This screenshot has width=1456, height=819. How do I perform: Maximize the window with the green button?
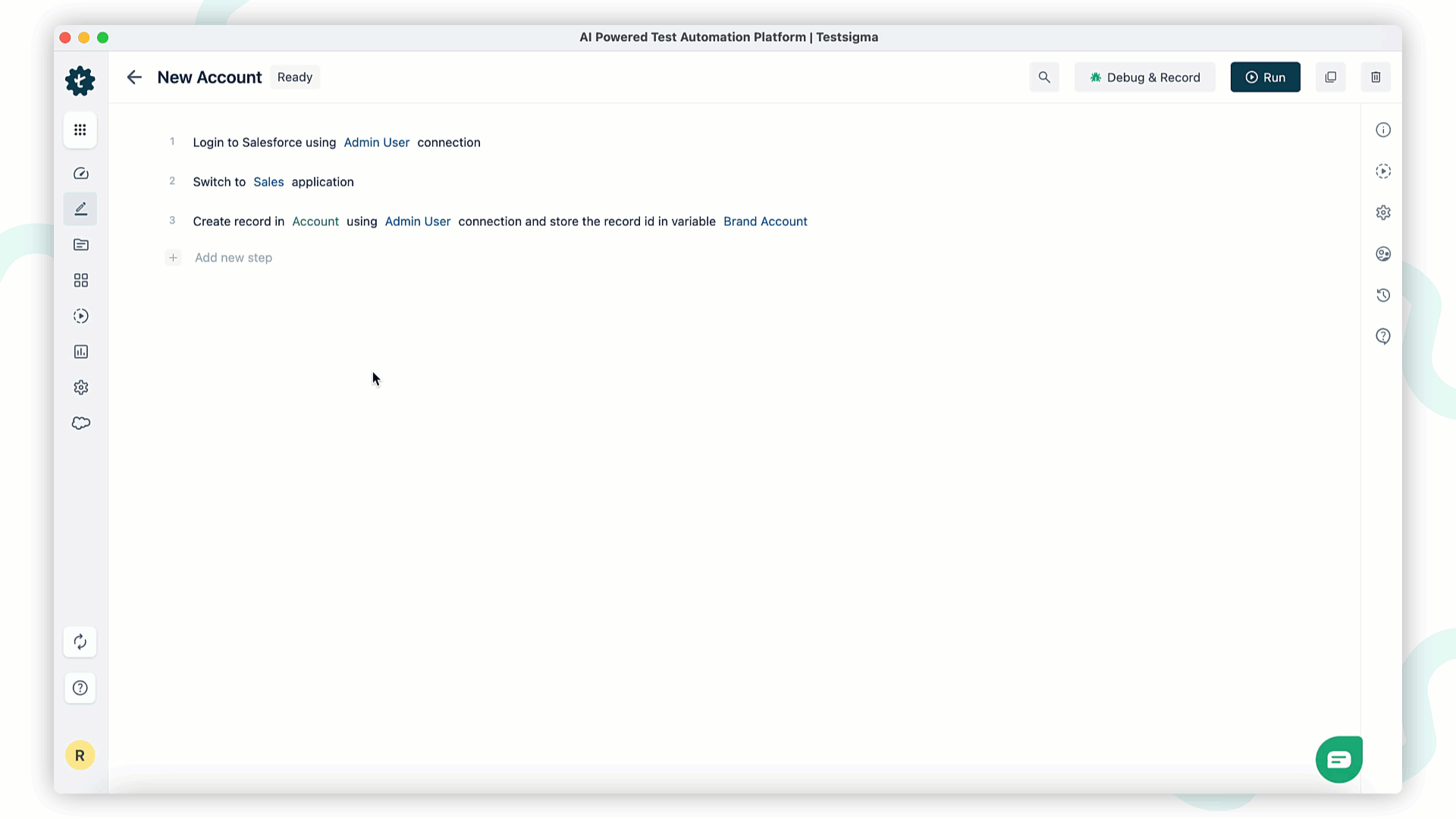click(103, 38)
